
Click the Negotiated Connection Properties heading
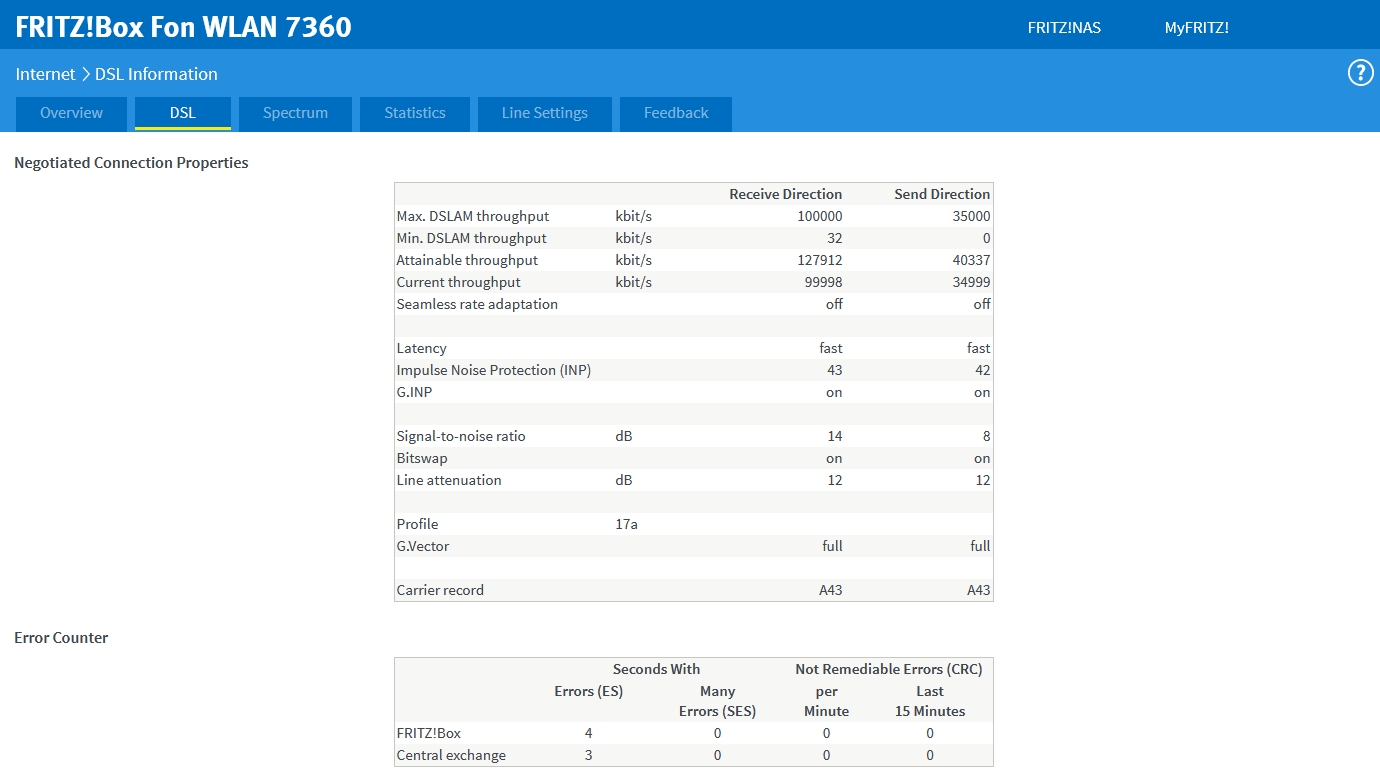click(x=131, y=163)
